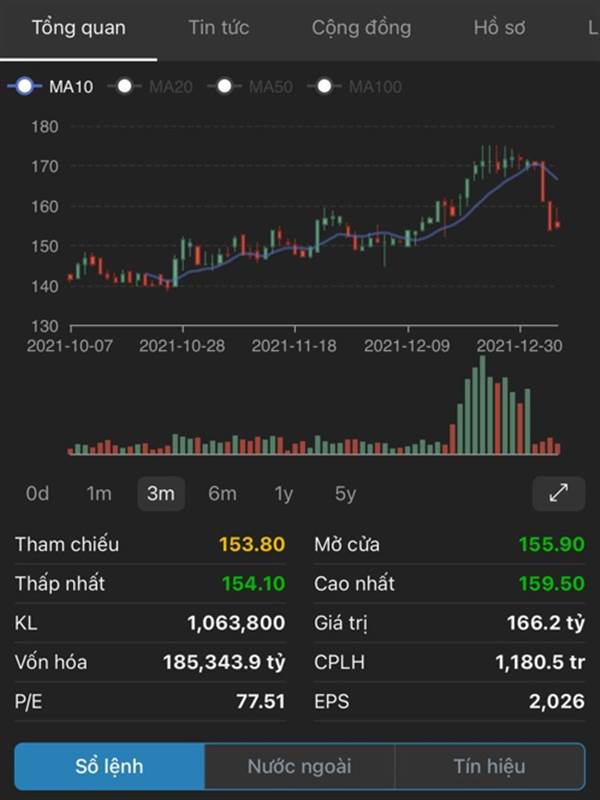The height and width of the screenshot is (800, 600).
Task: Tap the 160 price axis label
Action: coord(45,207)
